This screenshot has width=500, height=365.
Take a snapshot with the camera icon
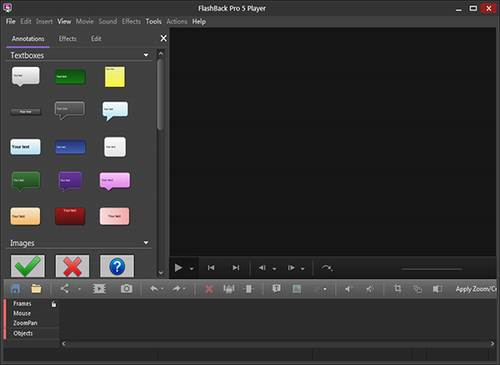[126, 289]
